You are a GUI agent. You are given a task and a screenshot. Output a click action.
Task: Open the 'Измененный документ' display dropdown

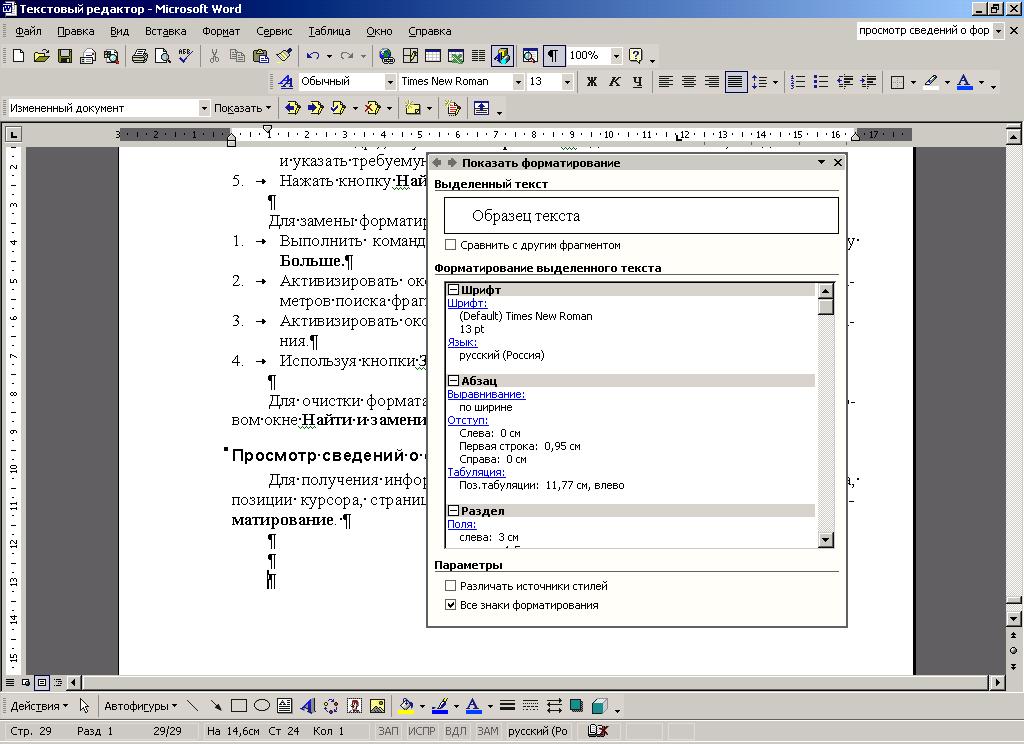click(204, 108)
